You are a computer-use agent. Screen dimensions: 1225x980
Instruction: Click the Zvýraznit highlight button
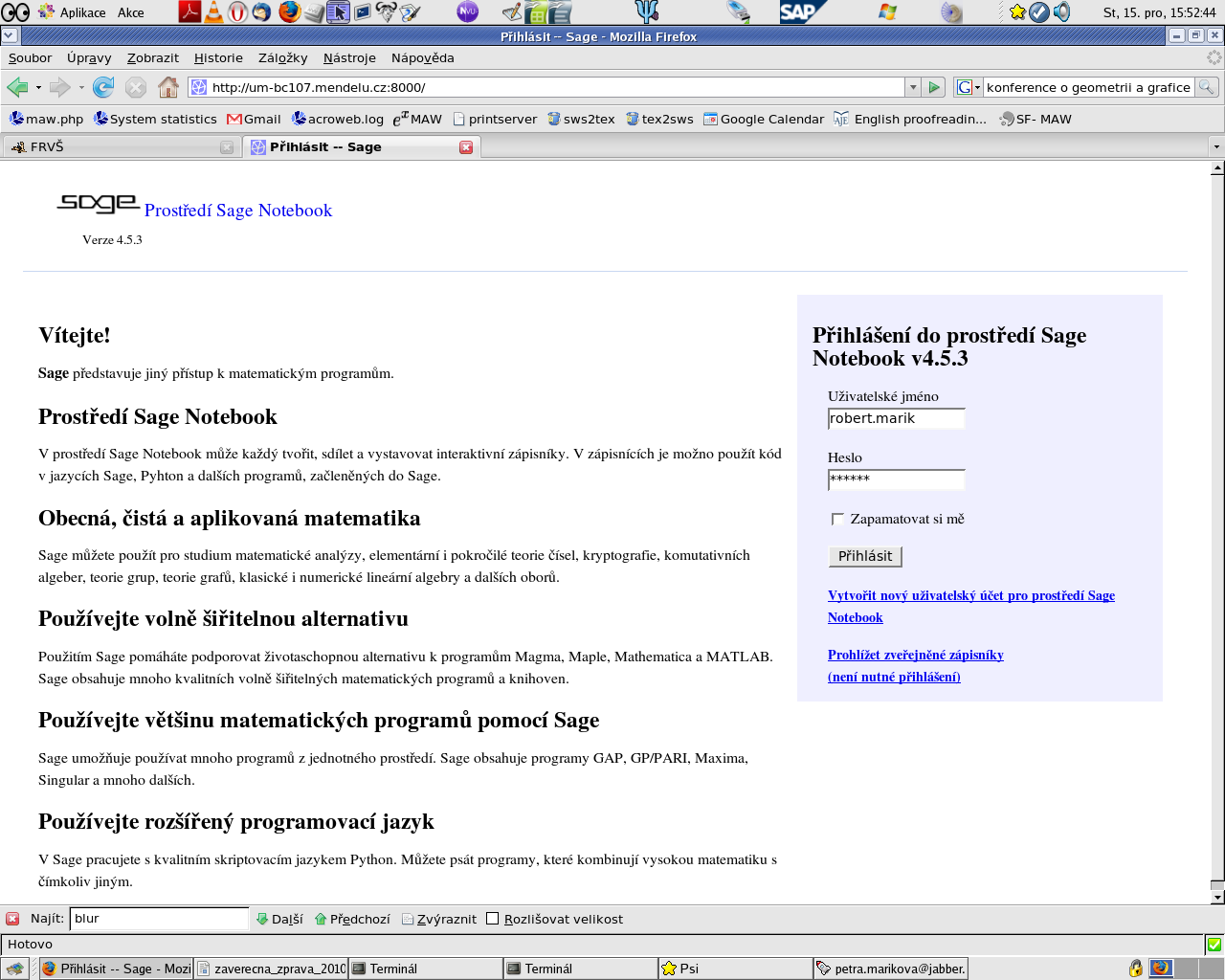click(439, 919)
